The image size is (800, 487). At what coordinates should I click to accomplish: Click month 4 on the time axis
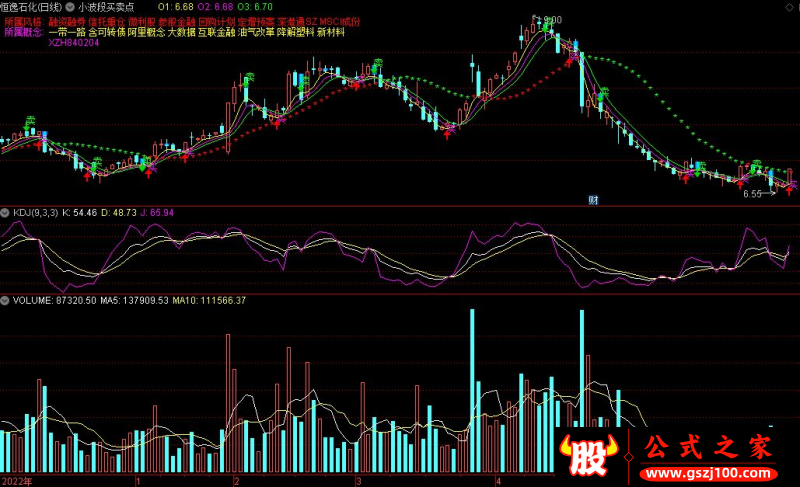498,481
